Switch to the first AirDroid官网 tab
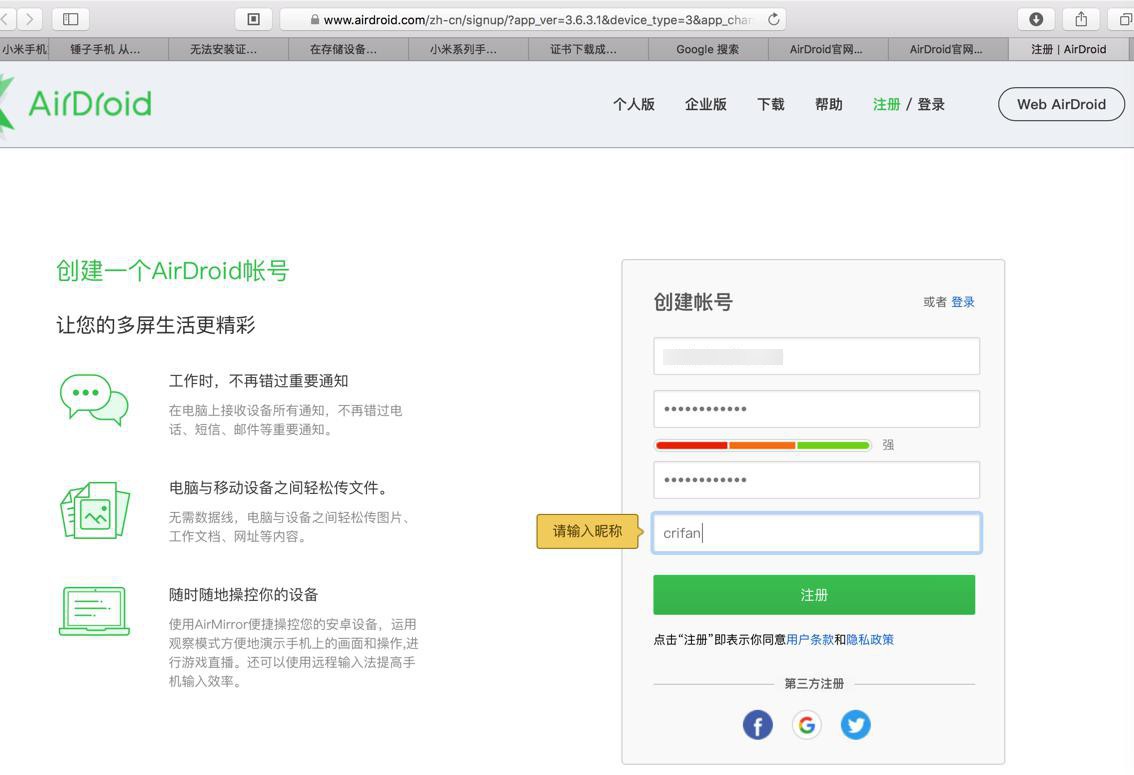Image resolution: width=1134 pixels, height=775 pixels. click(827, 49)
